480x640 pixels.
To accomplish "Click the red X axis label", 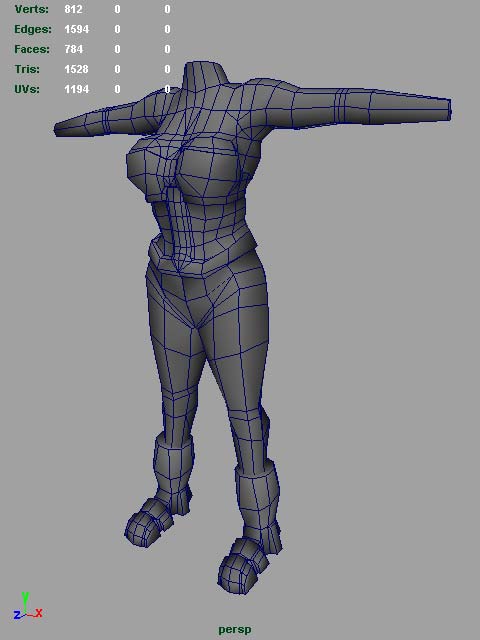I will [x=39, y=613].
